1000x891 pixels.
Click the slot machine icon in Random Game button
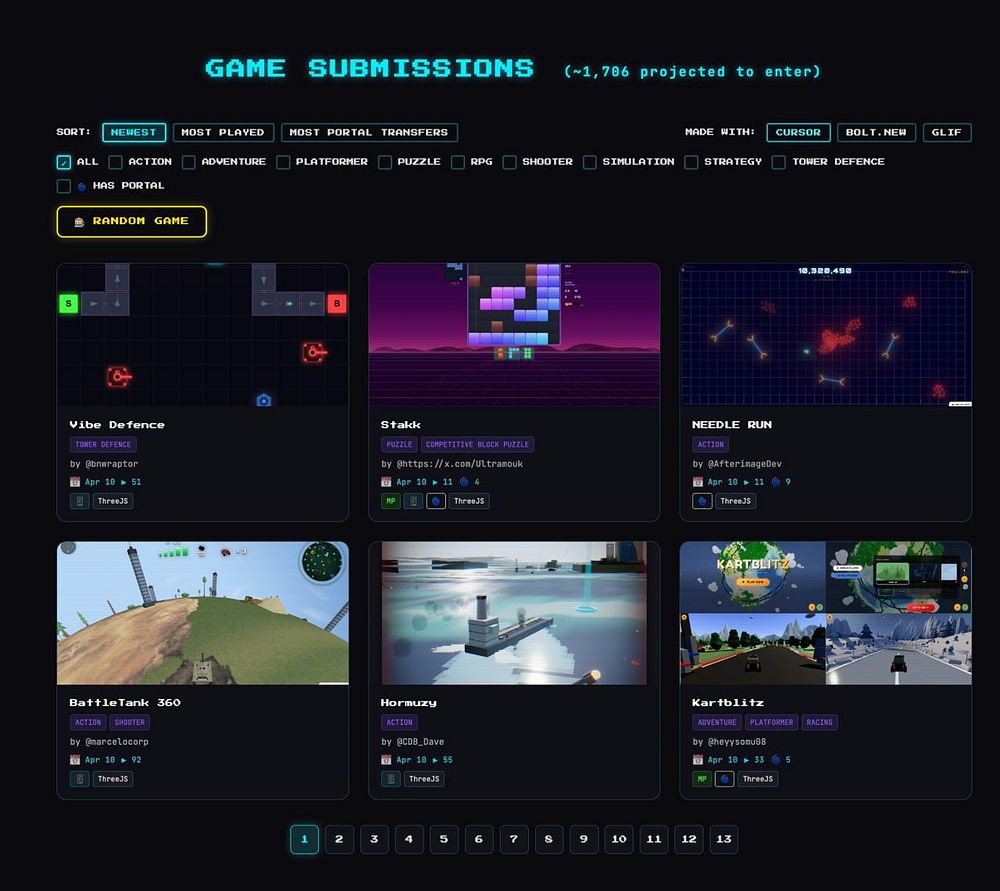click(x=79, y=221)
